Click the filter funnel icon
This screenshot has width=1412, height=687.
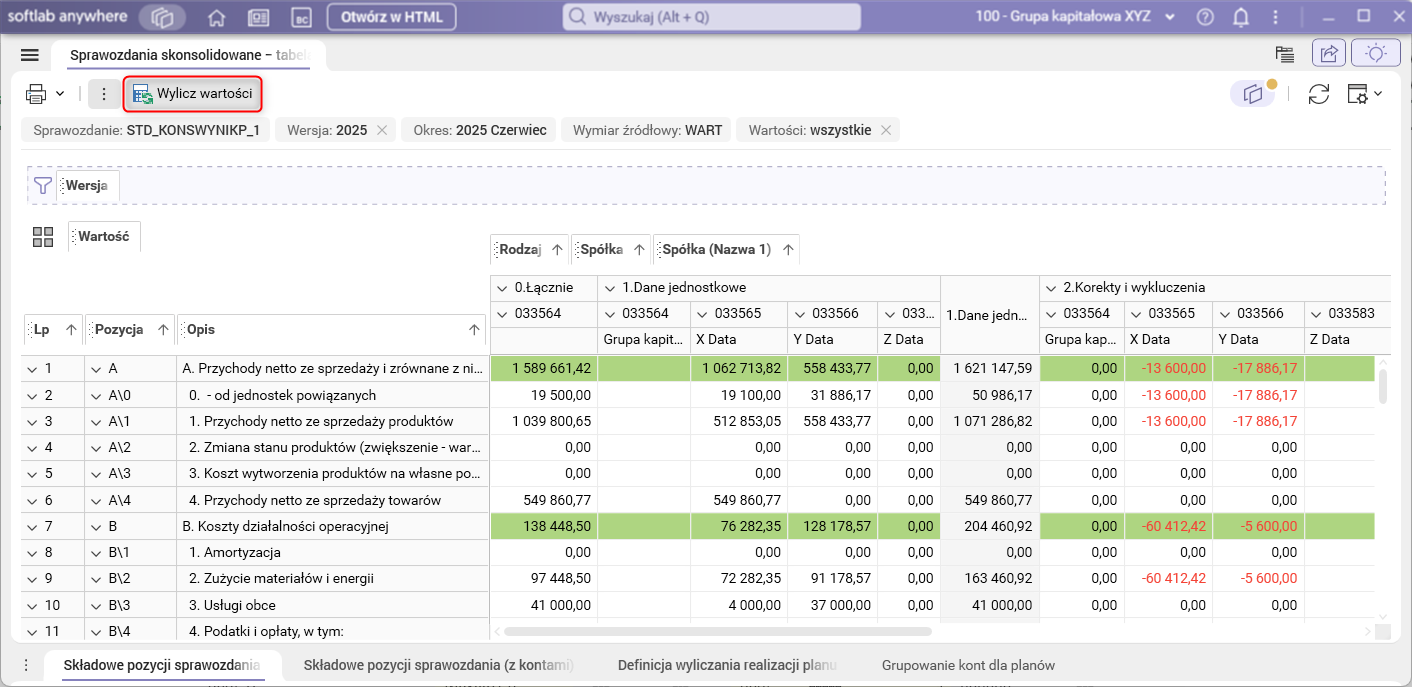(x=42, y=185)
